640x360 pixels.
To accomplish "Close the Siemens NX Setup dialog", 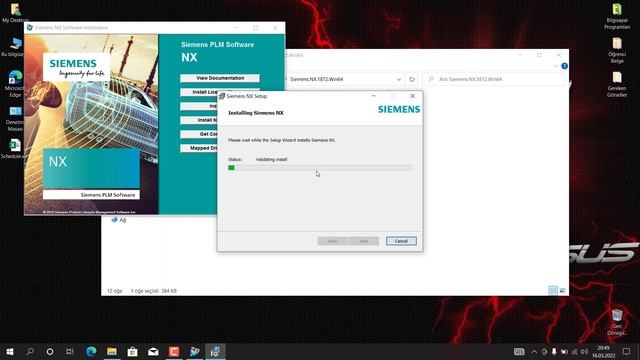I will point(413,96).
